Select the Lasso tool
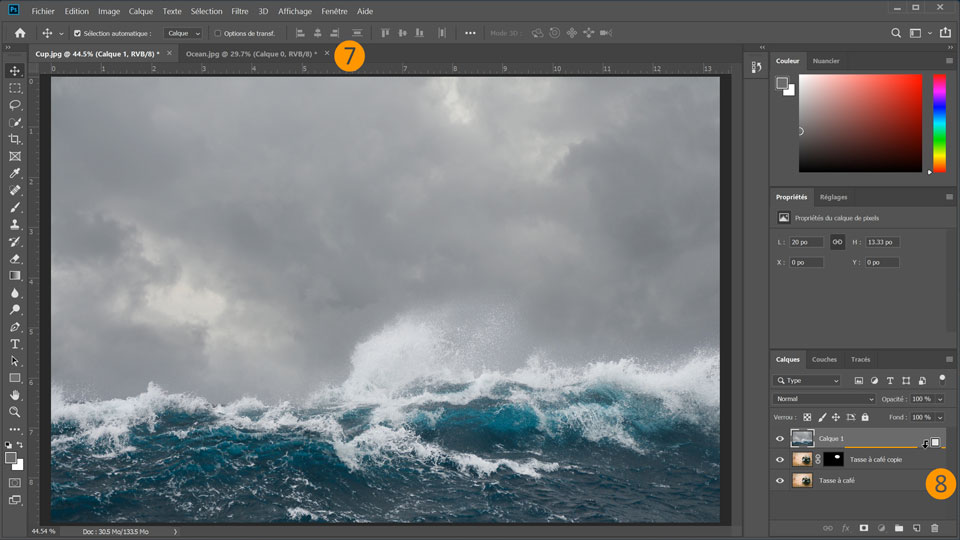Image resolution: width=960 pixels, height=540 pixels. (x=15, y=105)
